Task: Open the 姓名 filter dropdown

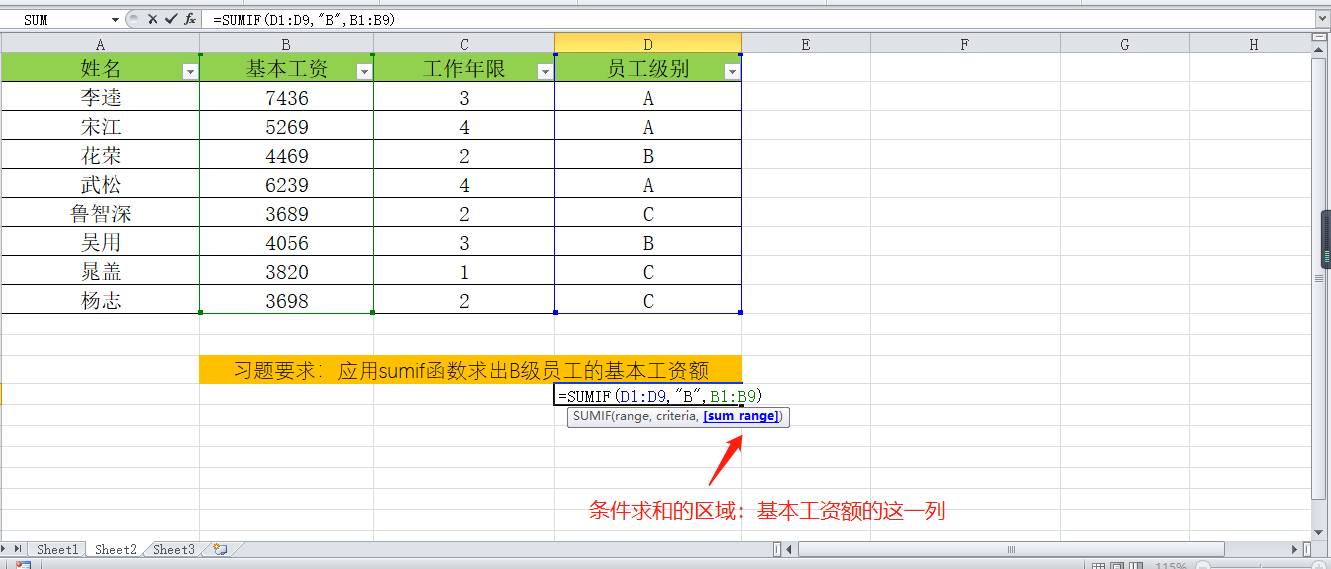Action: tap(190, 71)
